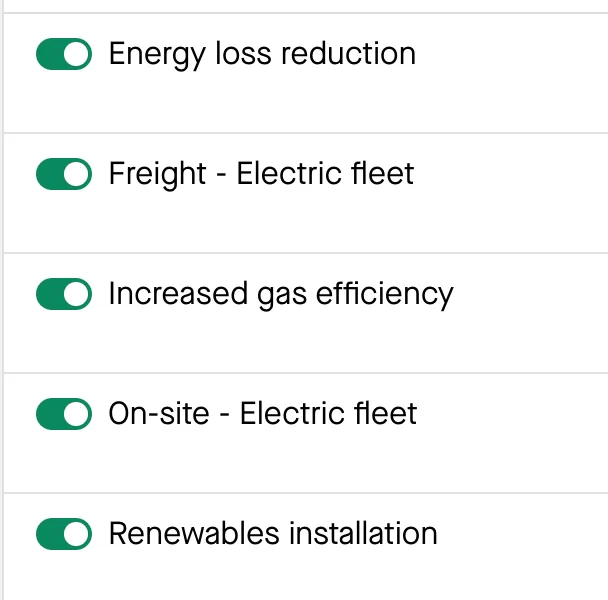The width and height of the screenshot is (608, 600).
Task: Disable the Renewables installation toggle
Action: (x=64, y=534)
